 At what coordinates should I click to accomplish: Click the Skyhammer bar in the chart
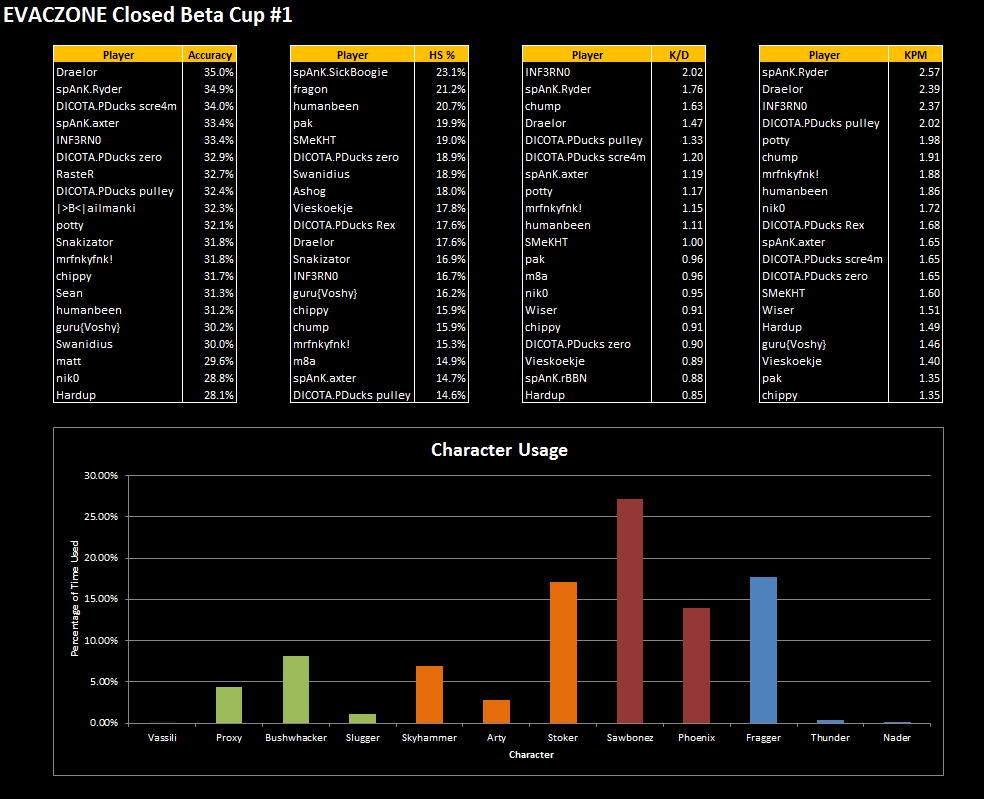click(429, 694)
